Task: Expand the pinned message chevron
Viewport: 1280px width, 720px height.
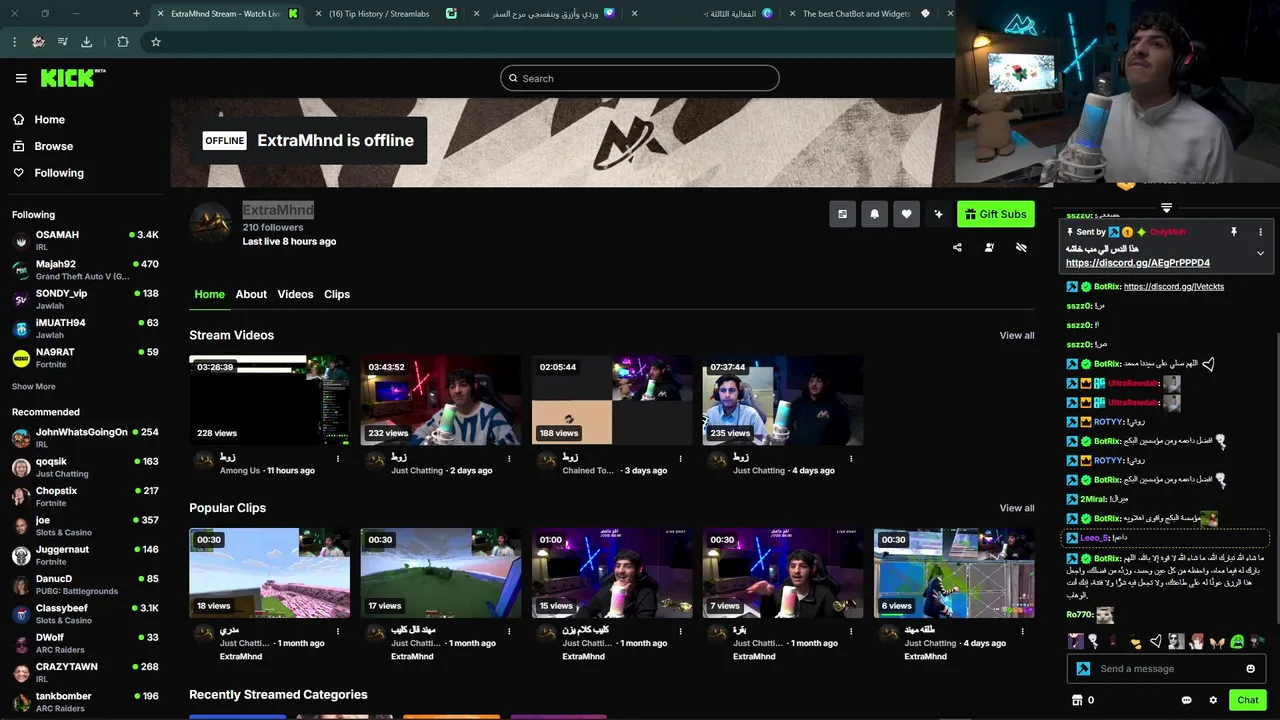Action: (x=1260, y=254)
